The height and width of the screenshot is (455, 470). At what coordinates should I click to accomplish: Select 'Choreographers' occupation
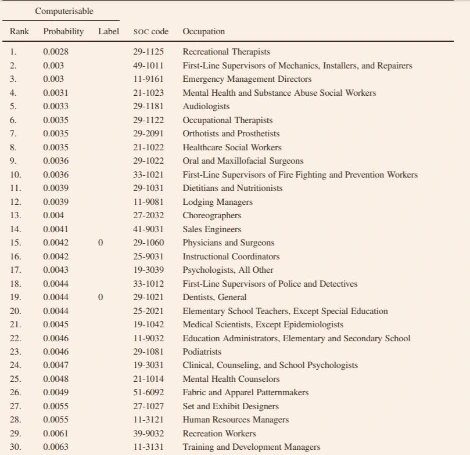point(212,216)
